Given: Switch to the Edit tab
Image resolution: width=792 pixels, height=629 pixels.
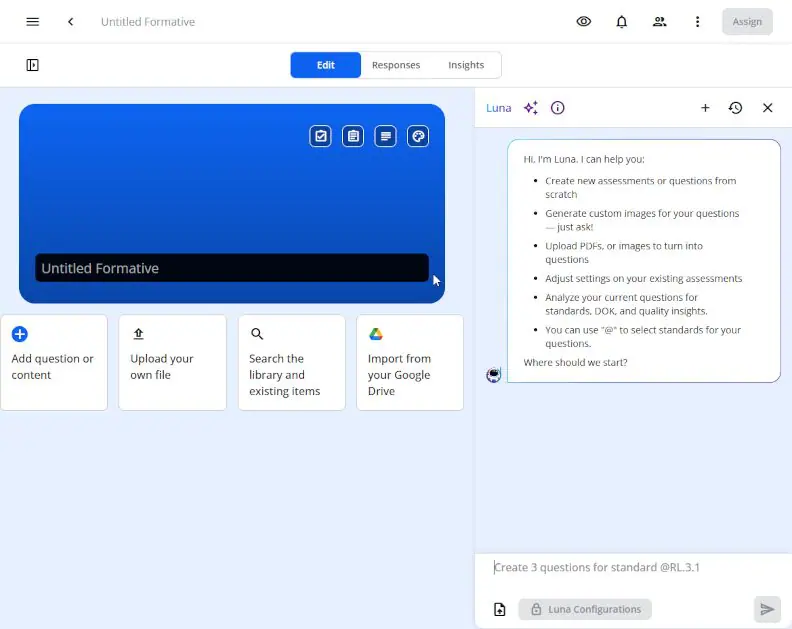Looking at the screenshot, I should click(325, 65).
